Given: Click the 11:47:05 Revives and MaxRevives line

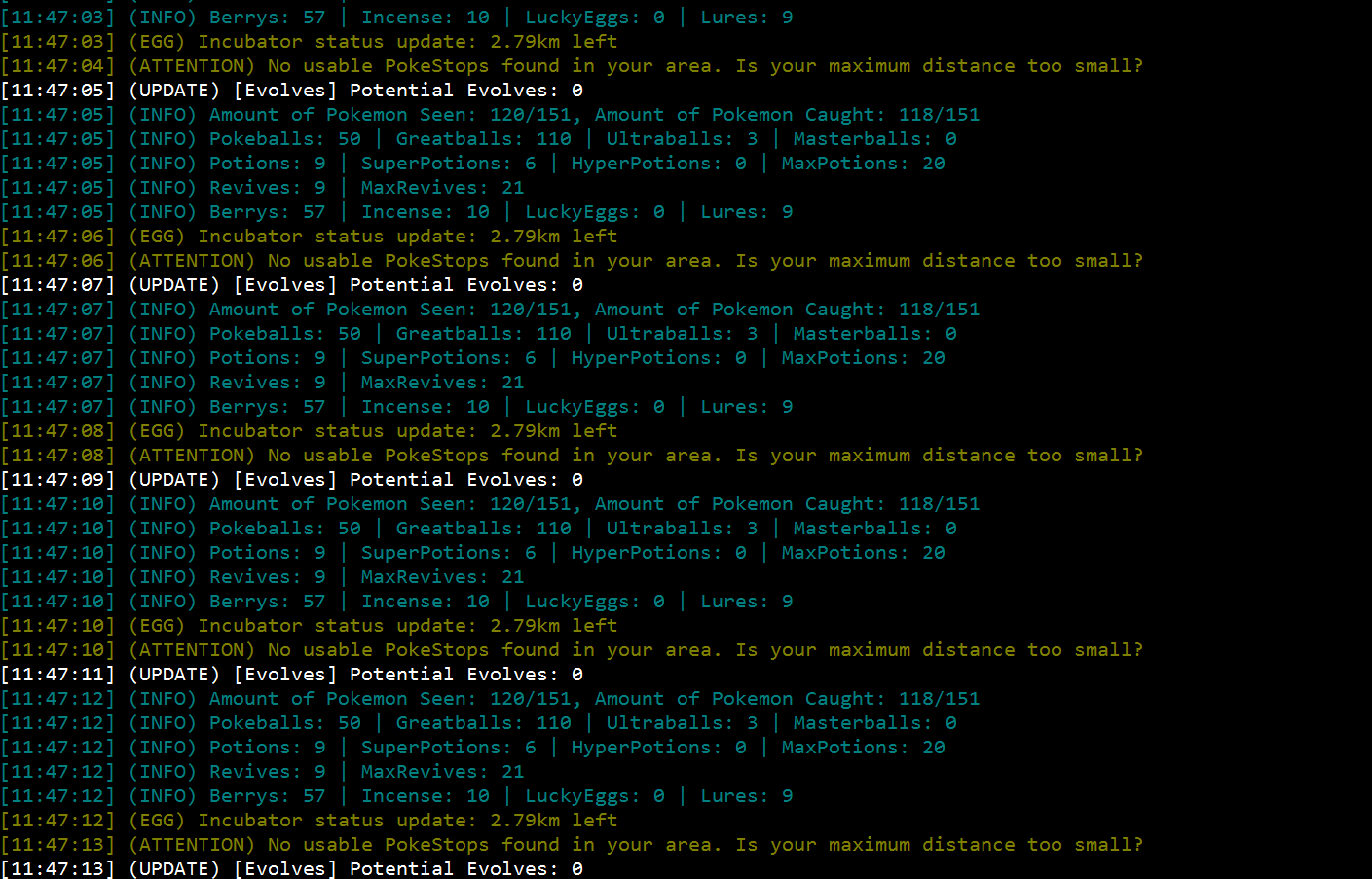Looking at the screenshot, I should coord(262,188).
